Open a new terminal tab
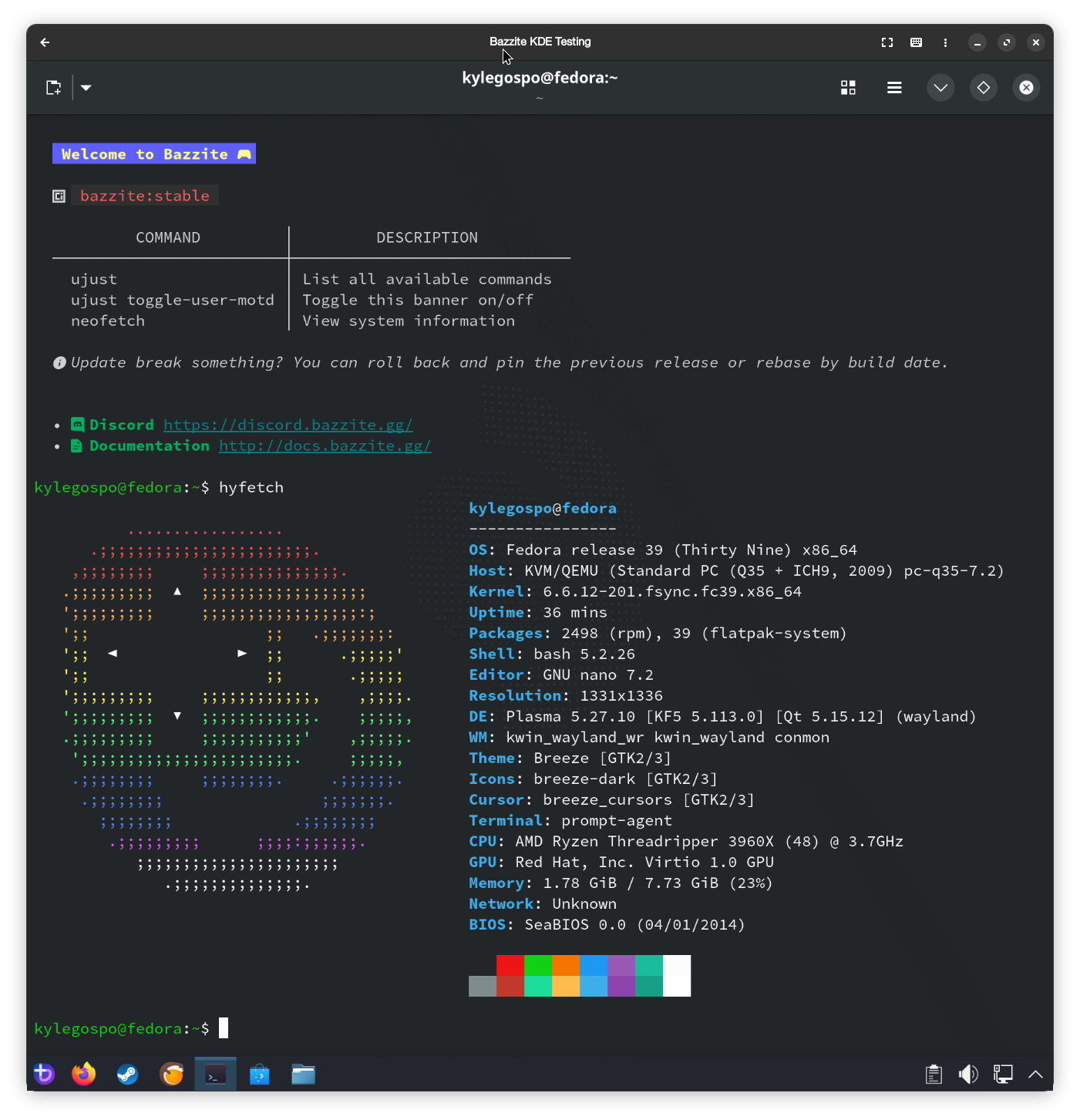 tap(53, 88)
